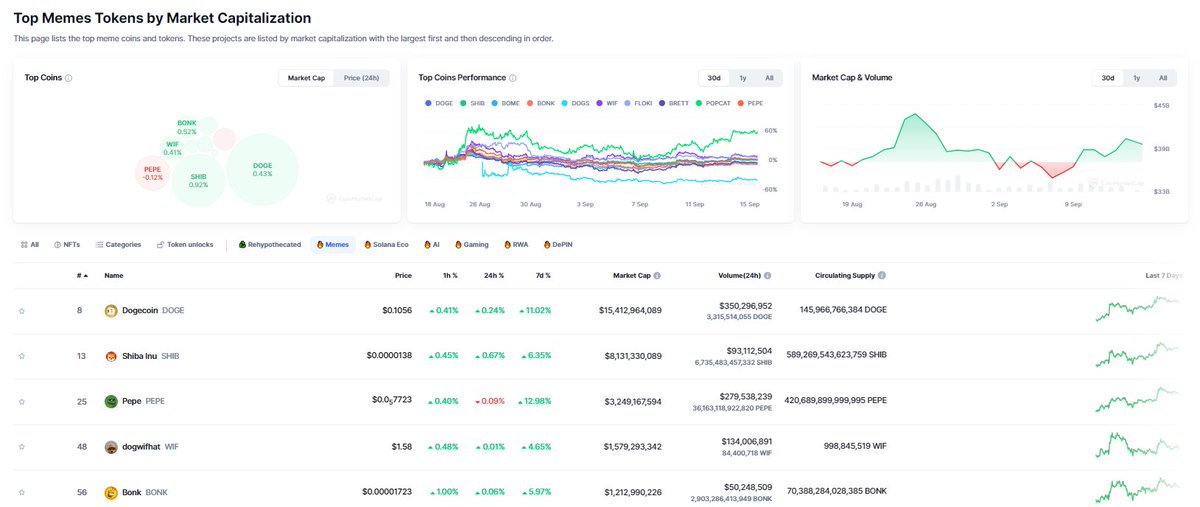
Task: Toggle DOGE series in performance legend
Action: (437, 102)
